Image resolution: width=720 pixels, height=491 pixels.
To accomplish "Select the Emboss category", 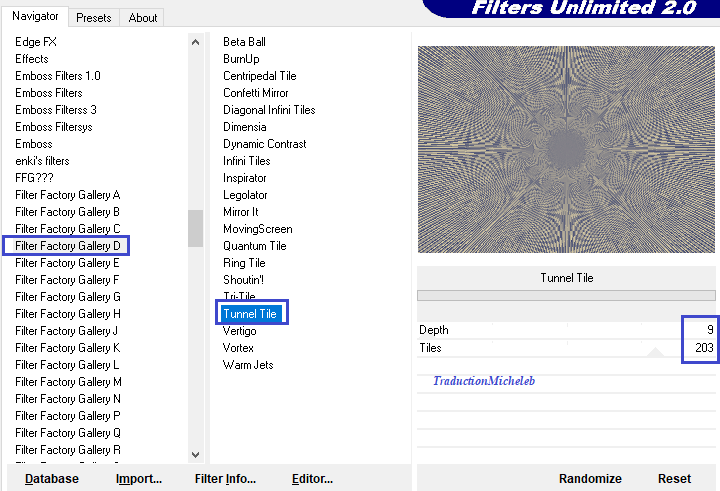I will pyautogui.click(x=34, y=144).
